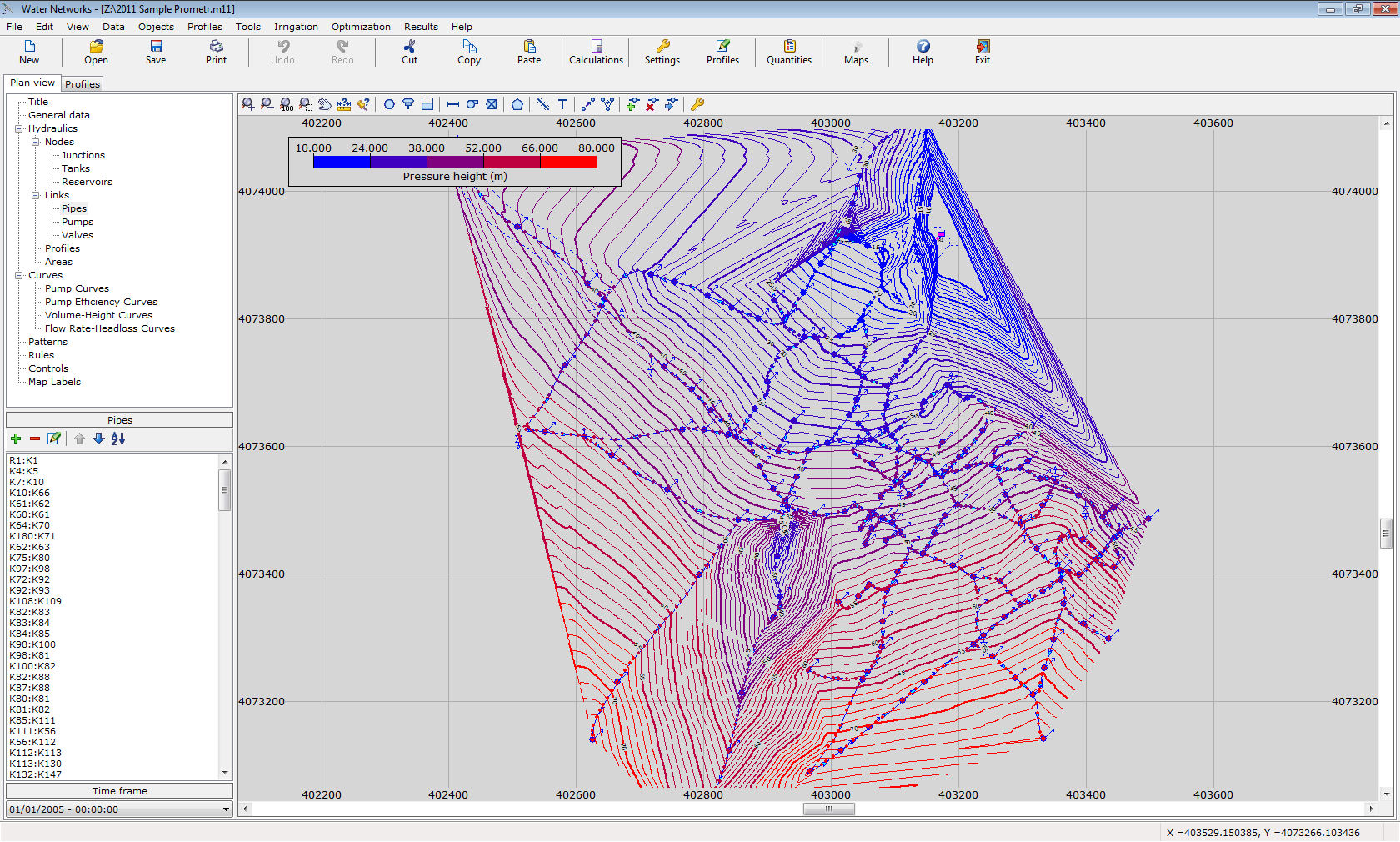Click the Calculations toolbar button
This screenshot has height=842, width=1400.
click(596, 52)
